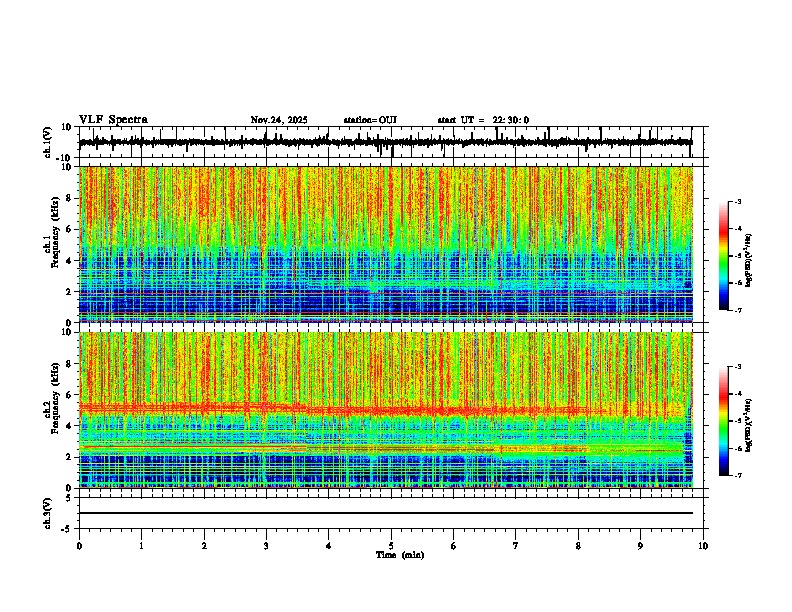Click time-axis tick label "9"
The image size is (792, 612).
[640, 546]
